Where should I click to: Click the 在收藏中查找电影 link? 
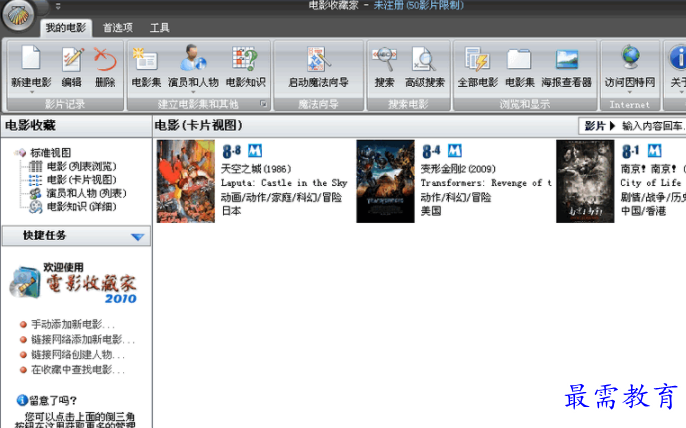point(77,370)
